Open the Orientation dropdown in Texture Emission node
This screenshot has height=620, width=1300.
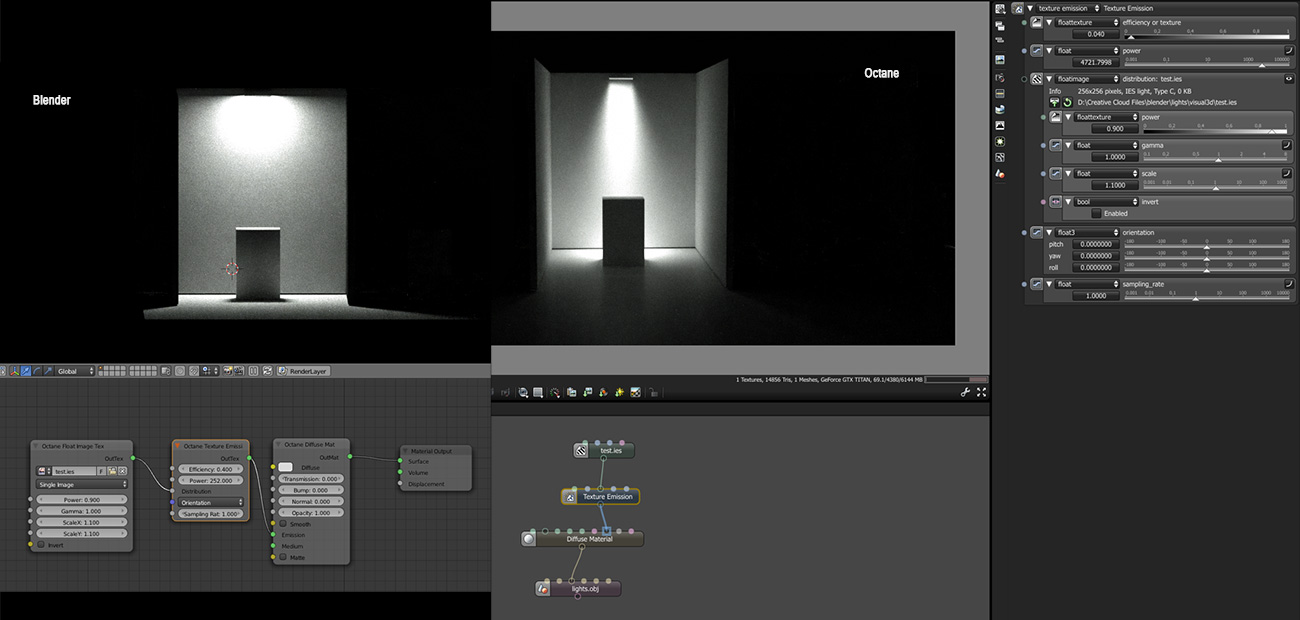point(211,502)
